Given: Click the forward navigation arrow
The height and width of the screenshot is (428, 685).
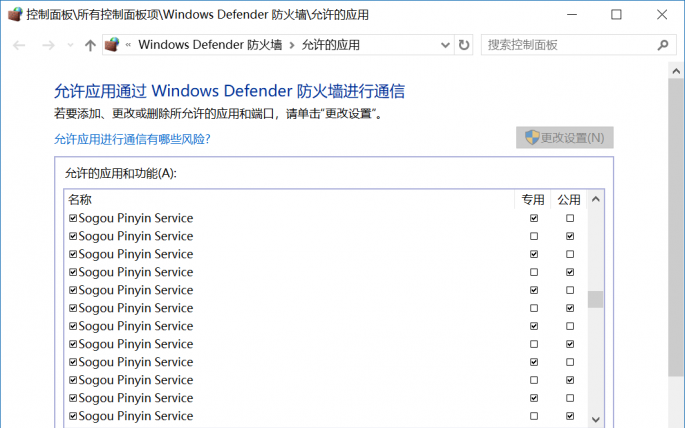Looking at the screenshot, I should tap(46, 45).
